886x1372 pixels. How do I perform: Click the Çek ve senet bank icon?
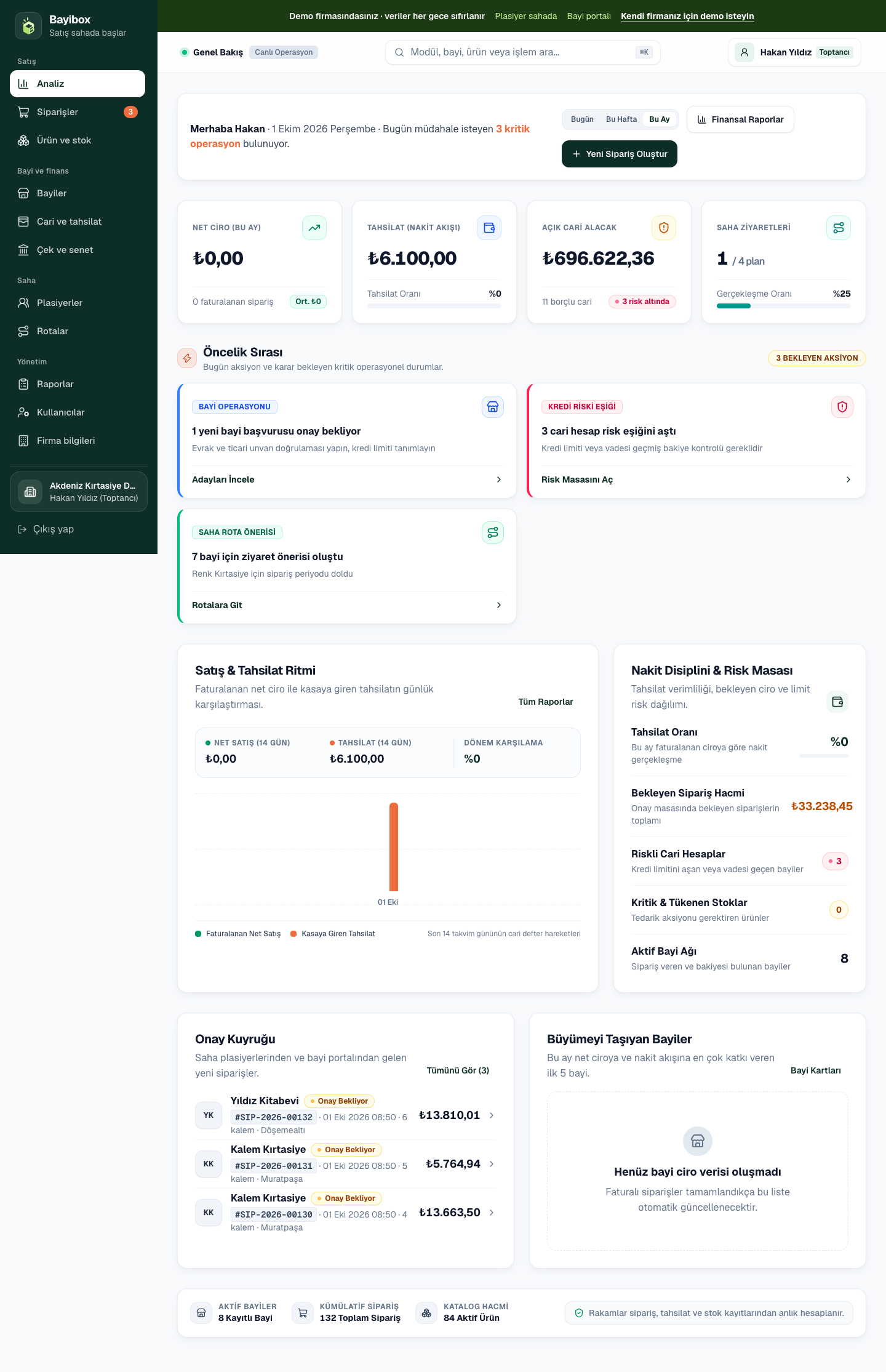(x=23, y=250)
